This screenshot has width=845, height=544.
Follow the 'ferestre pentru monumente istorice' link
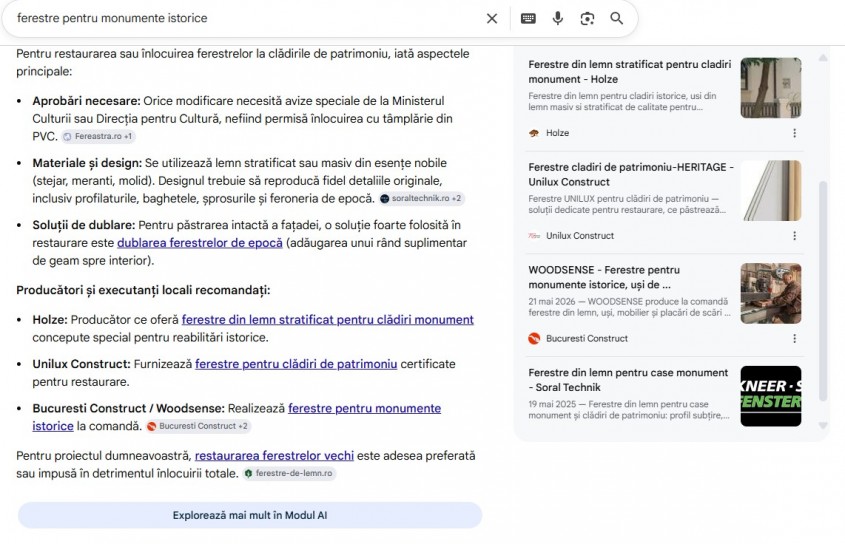[x=364, y=408]
